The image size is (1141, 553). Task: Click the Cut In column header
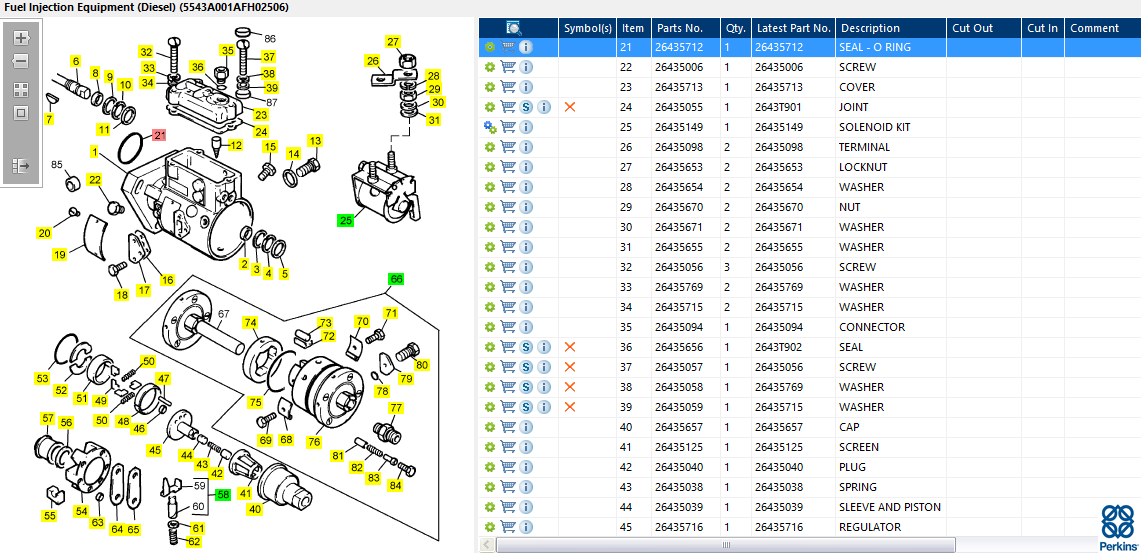tap(1043, 28)
